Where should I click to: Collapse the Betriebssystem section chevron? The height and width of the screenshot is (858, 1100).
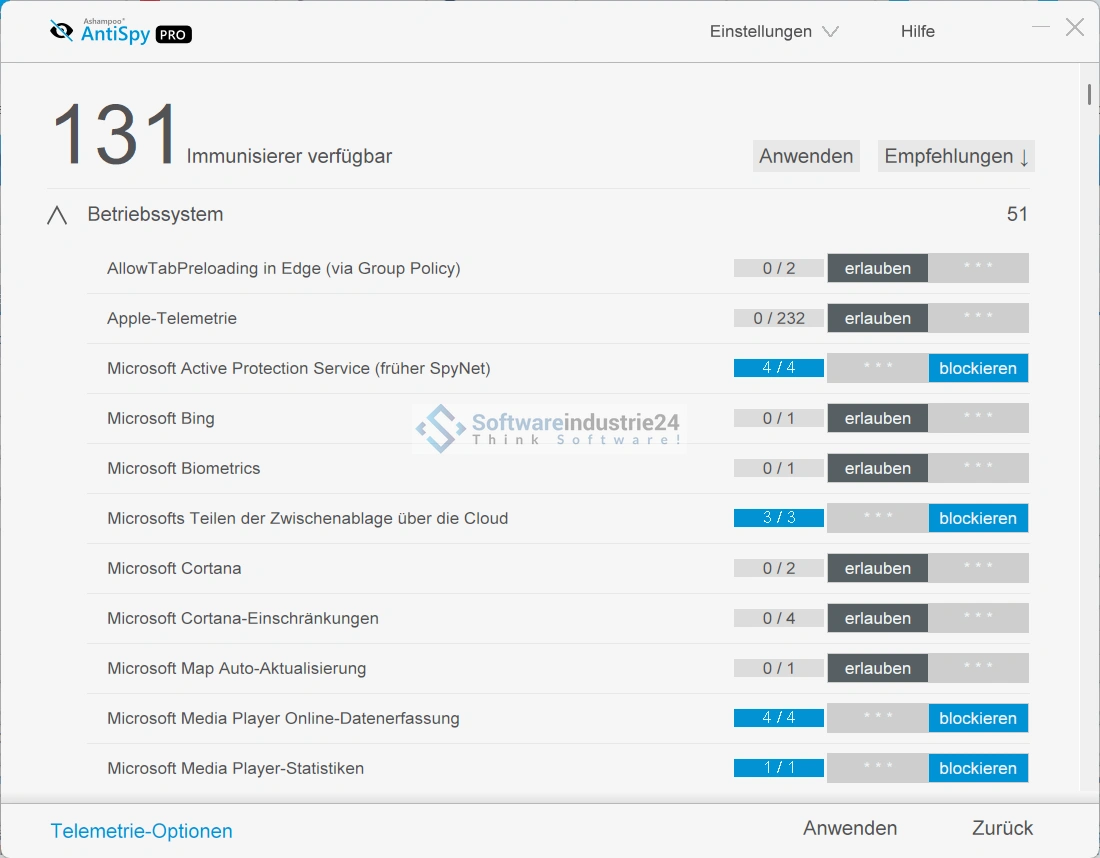(x=58, y=215)
